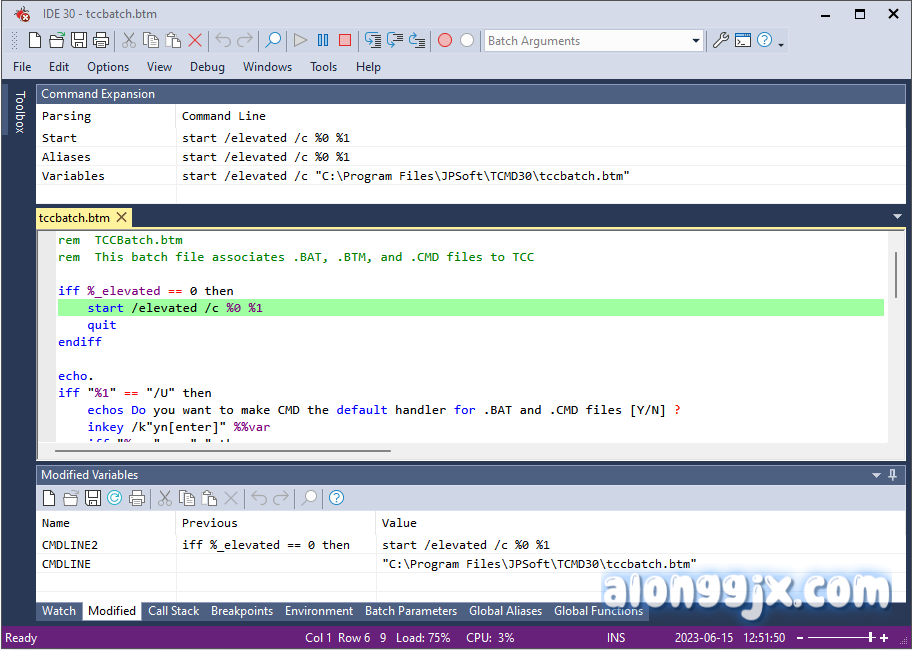912x650 pixels.
Task: Click the red Delete X icon in the main toolbar
Action: pyautogui.click(x=195, y=41)
